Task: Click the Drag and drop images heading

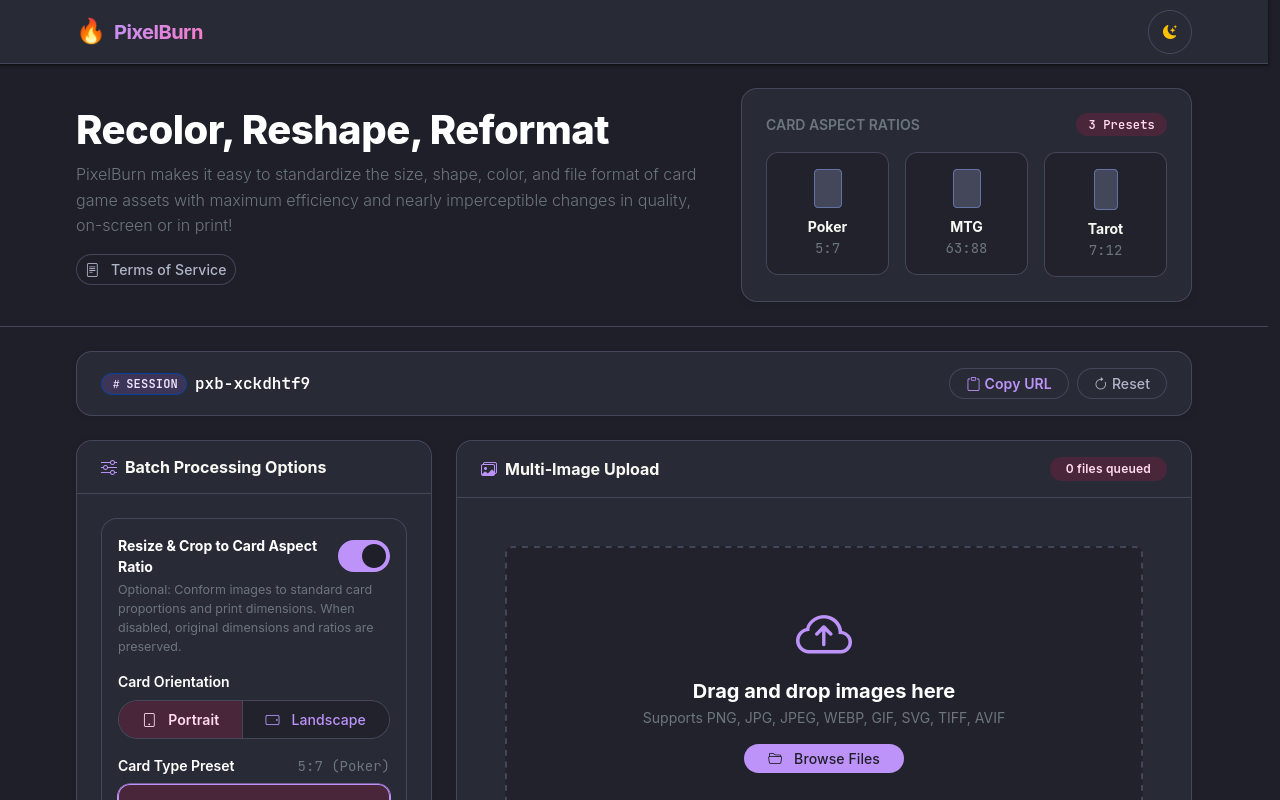Action: coord(824,691)
